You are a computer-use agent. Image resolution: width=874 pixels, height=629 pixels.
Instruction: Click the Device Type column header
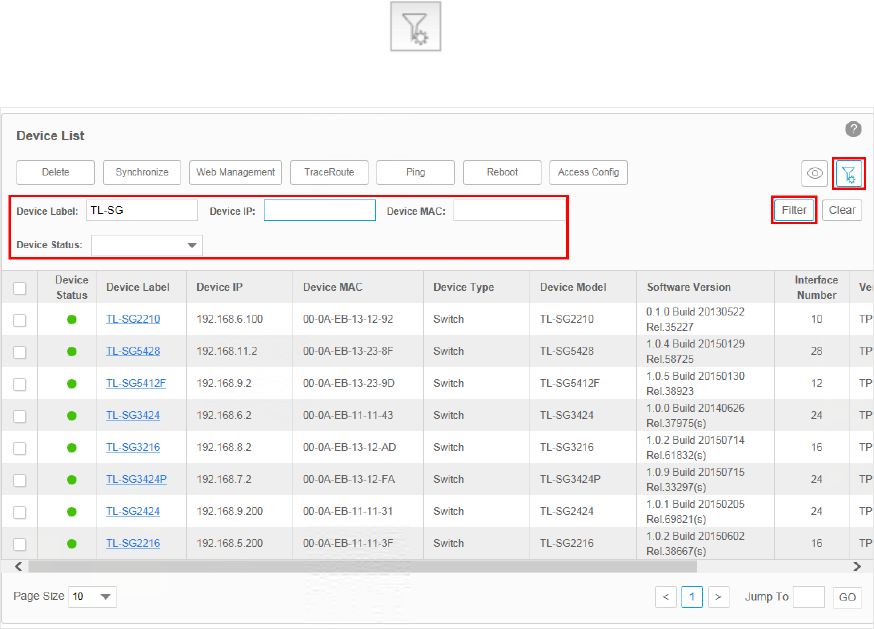[x=464, y=287]
